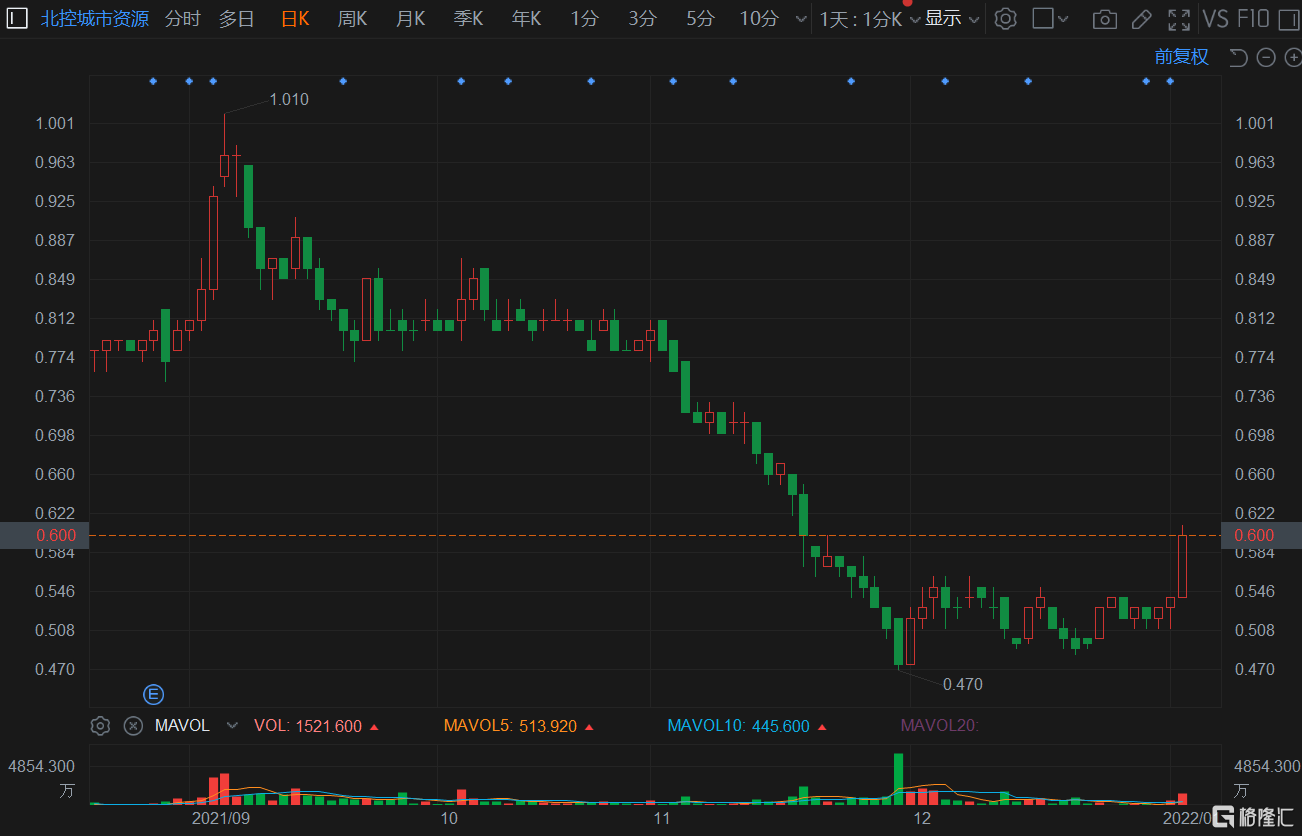The image size is (1302, 836).
Task: Switch to the 5分 five-minute tab
Action: 701,19
